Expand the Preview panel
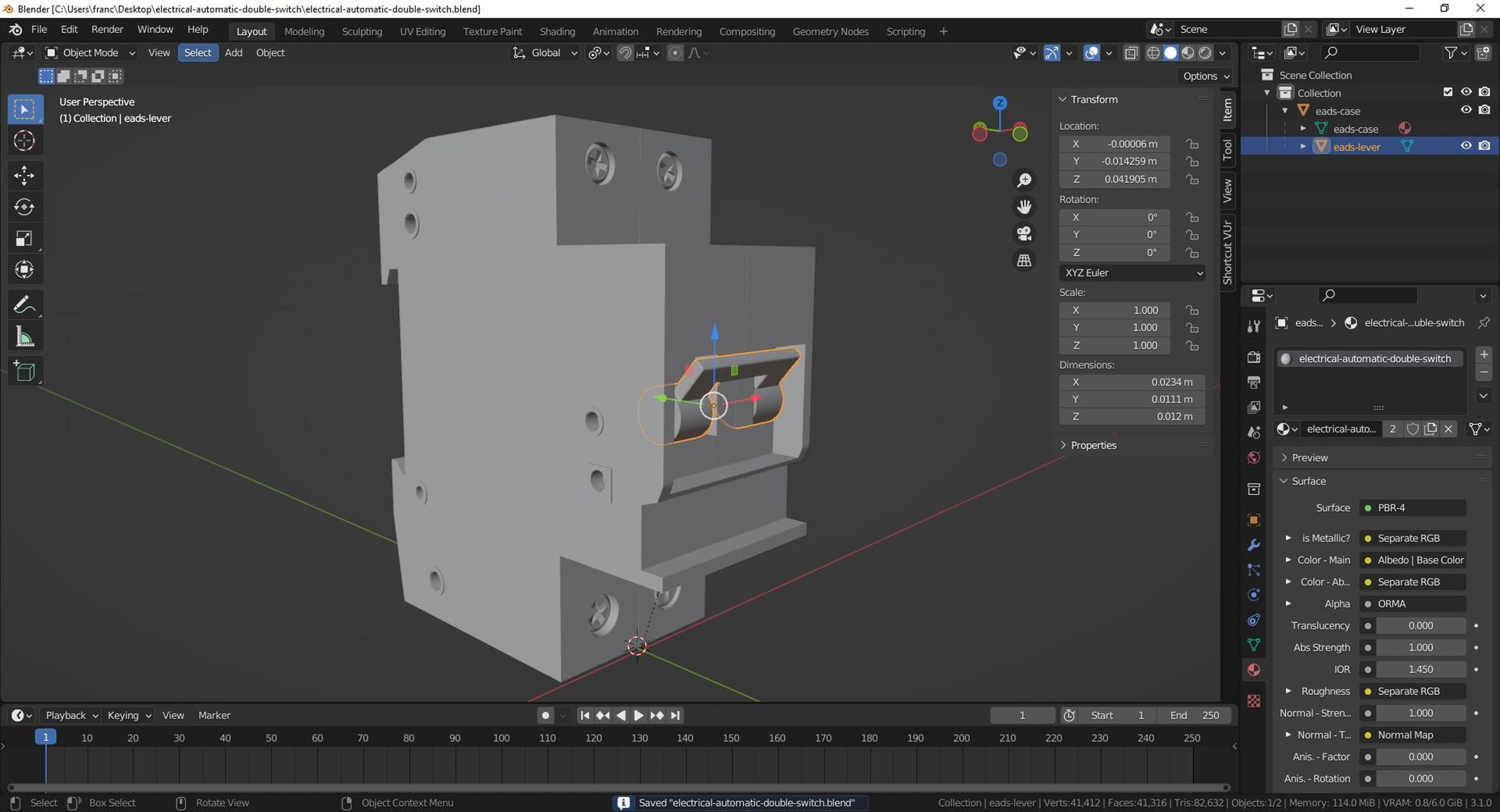 tap(1382, 458)
